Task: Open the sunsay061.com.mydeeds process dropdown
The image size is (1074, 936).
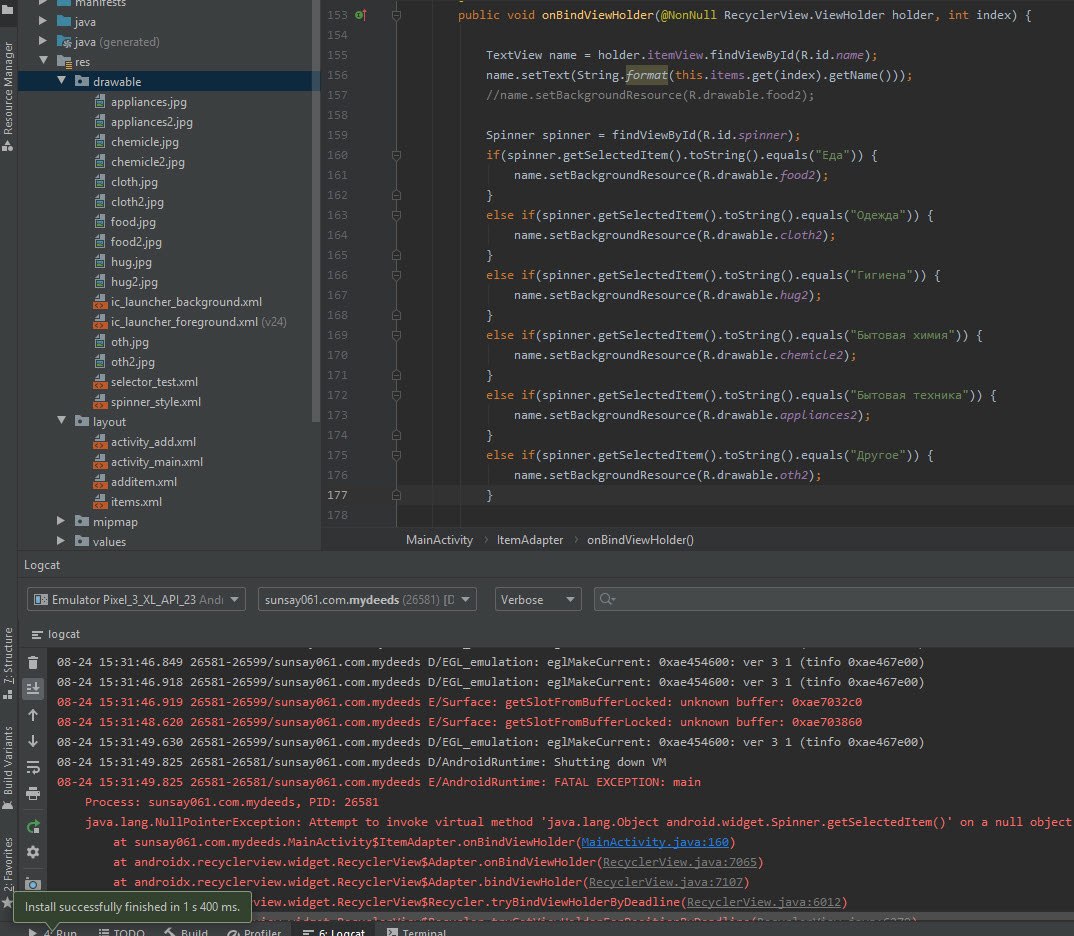Action: pyautogui.click(x=366, y=599)
